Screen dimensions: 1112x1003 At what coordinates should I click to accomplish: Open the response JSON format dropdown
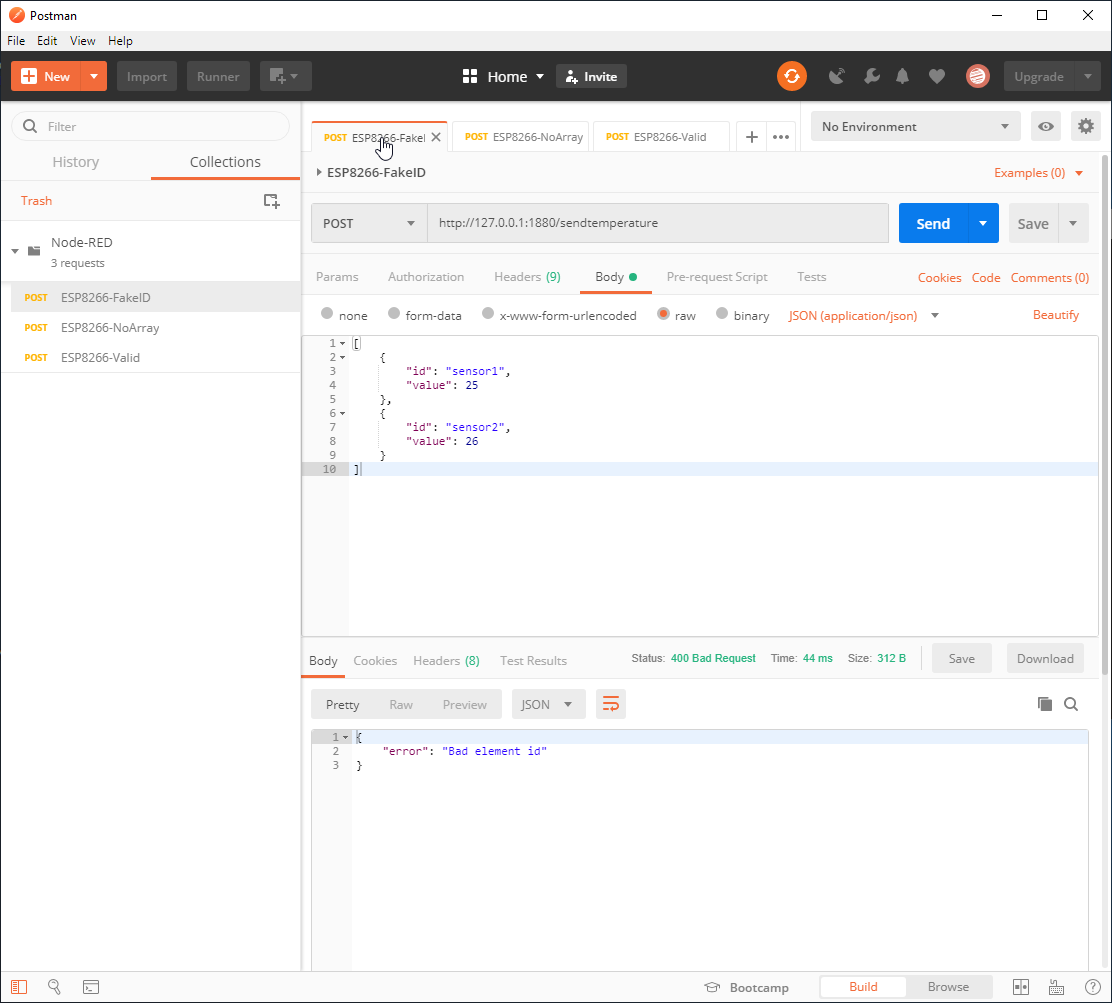[548, 704]
